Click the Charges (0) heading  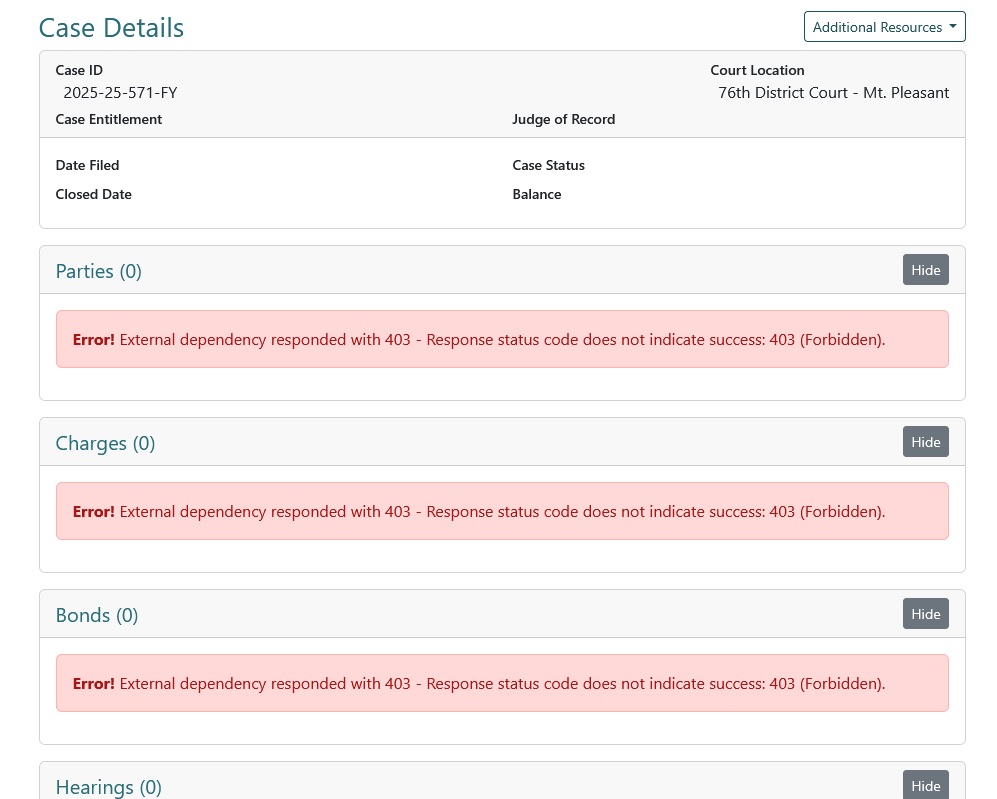point(105,443)
